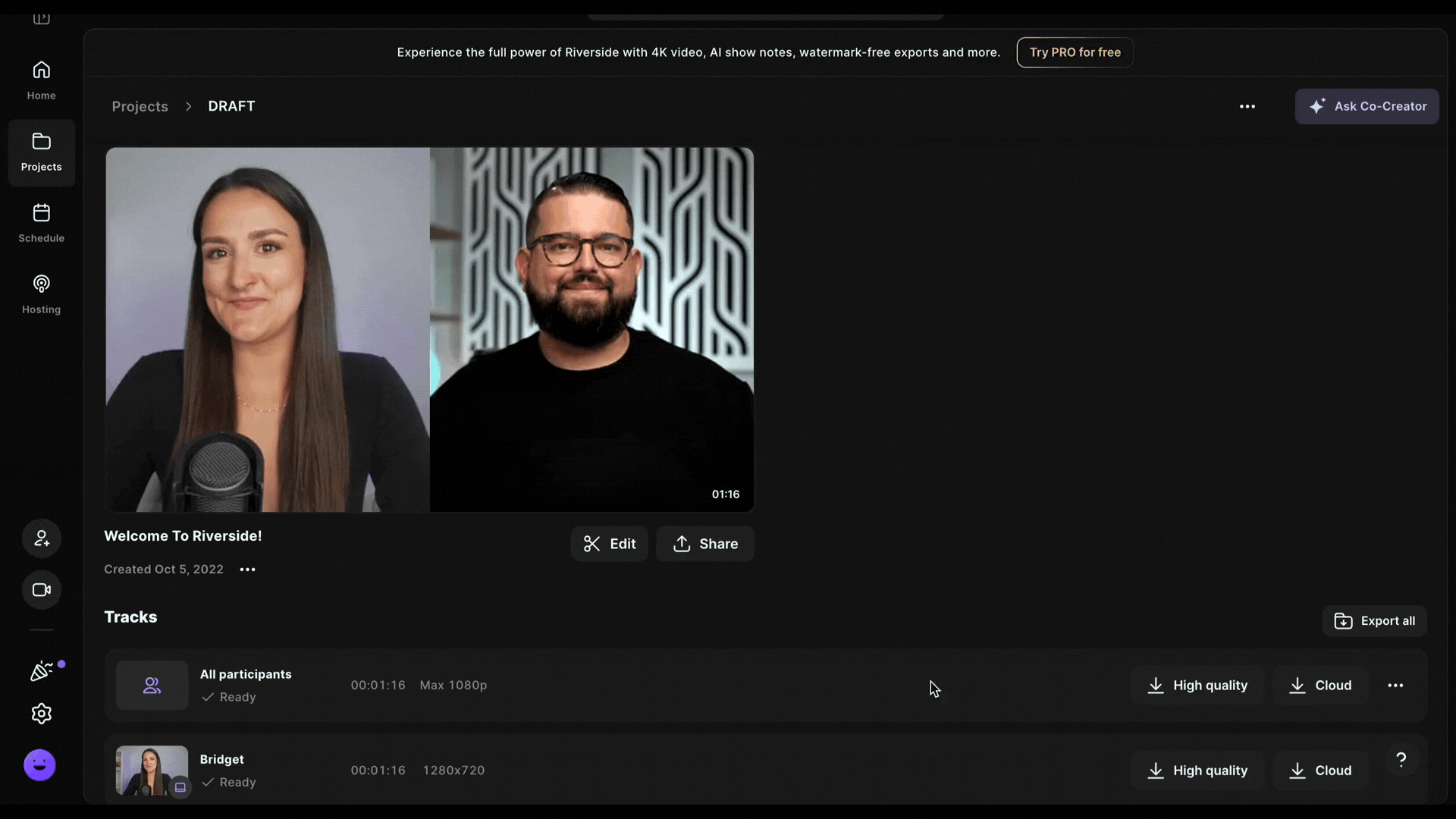Click the camera record icon in sidebar
Image resolution: width=1456 pixels, height=819 pixels.
(41, 590)
